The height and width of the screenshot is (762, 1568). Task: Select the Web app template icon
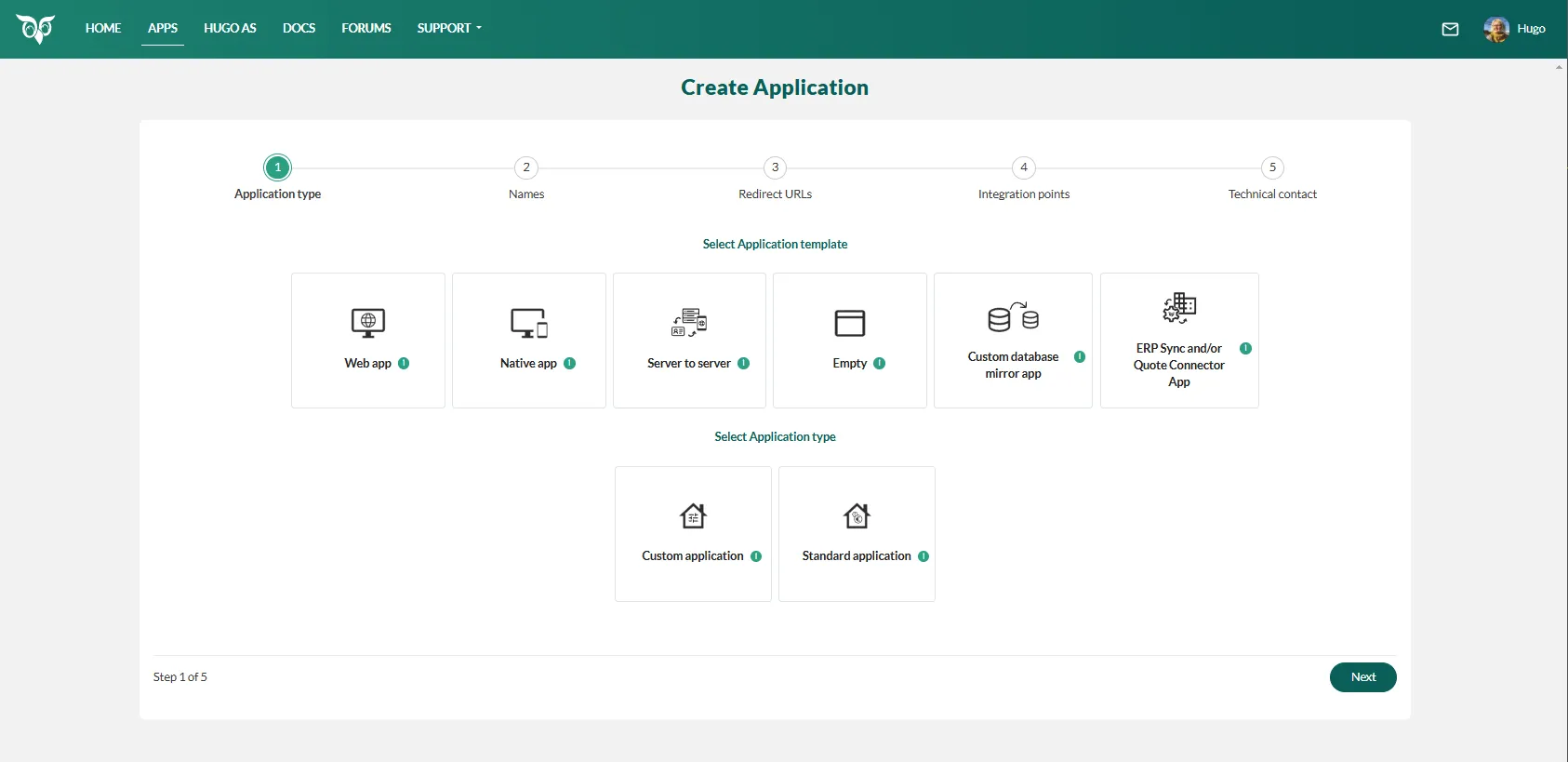[368, 323]
